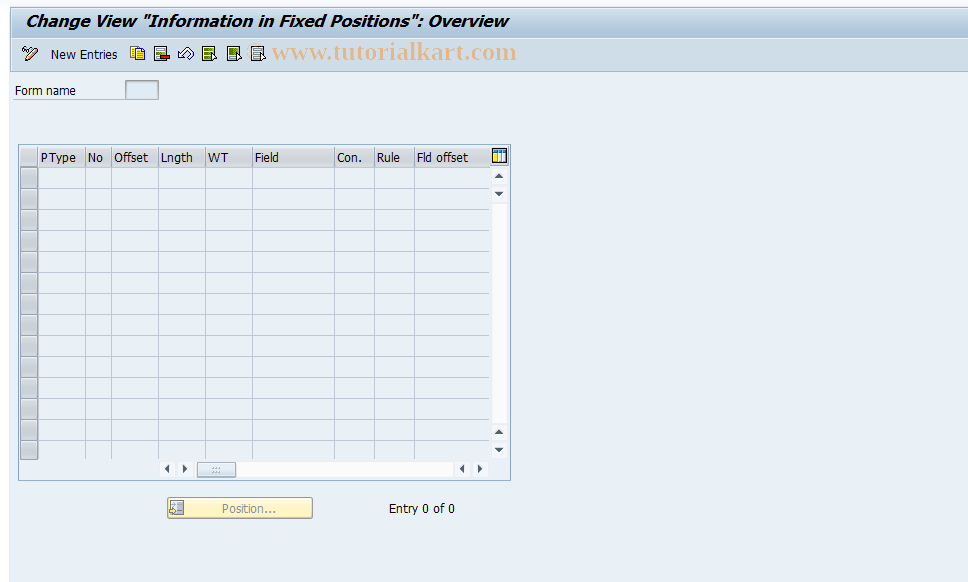Image resolution: width=968 pixels, height=582 pixels.
Task: Click the right-side horizontal scroll right arrow
Action: (480, 469)
